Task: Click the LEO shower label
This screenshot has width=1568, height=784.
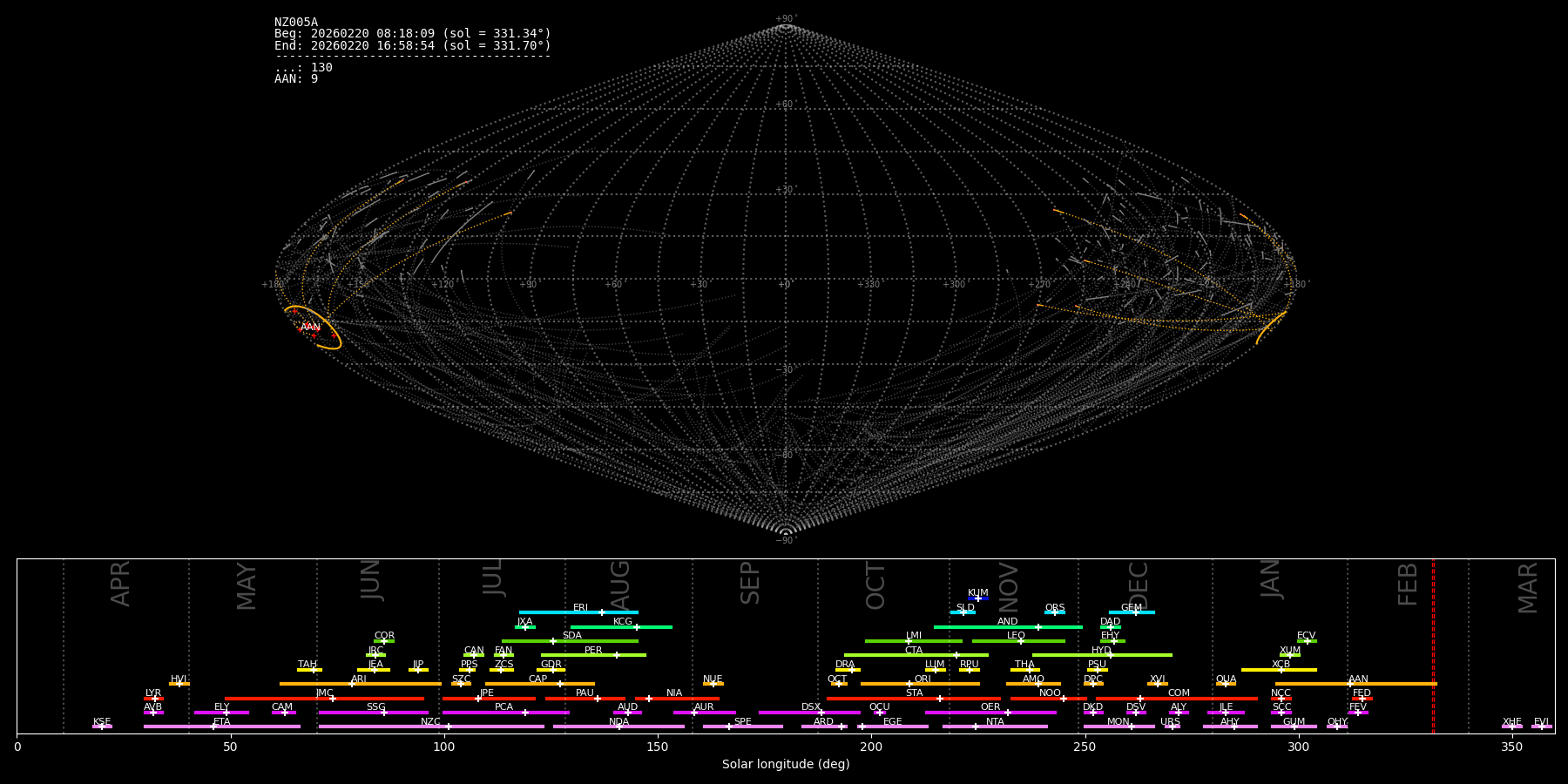Action: click(x=1017, y=636)
